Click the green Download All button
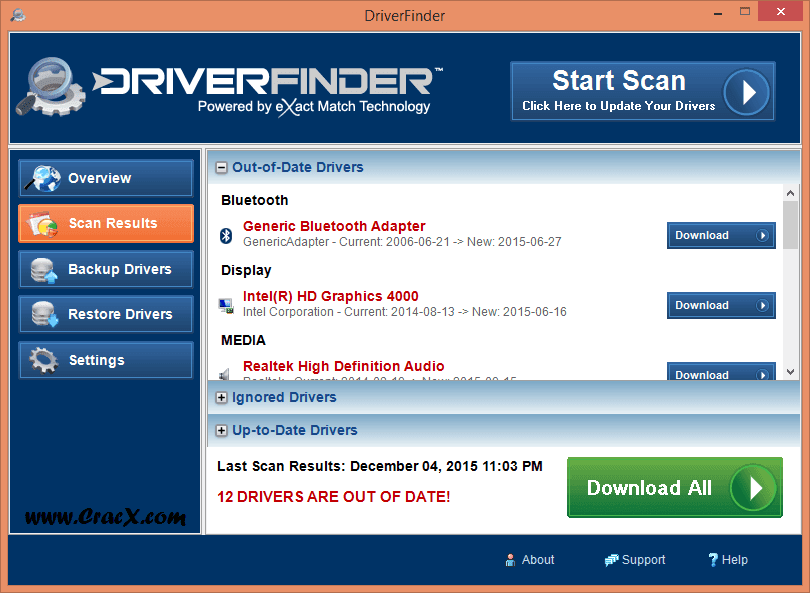This screenshot has width=810, height=593. [675, 487]
